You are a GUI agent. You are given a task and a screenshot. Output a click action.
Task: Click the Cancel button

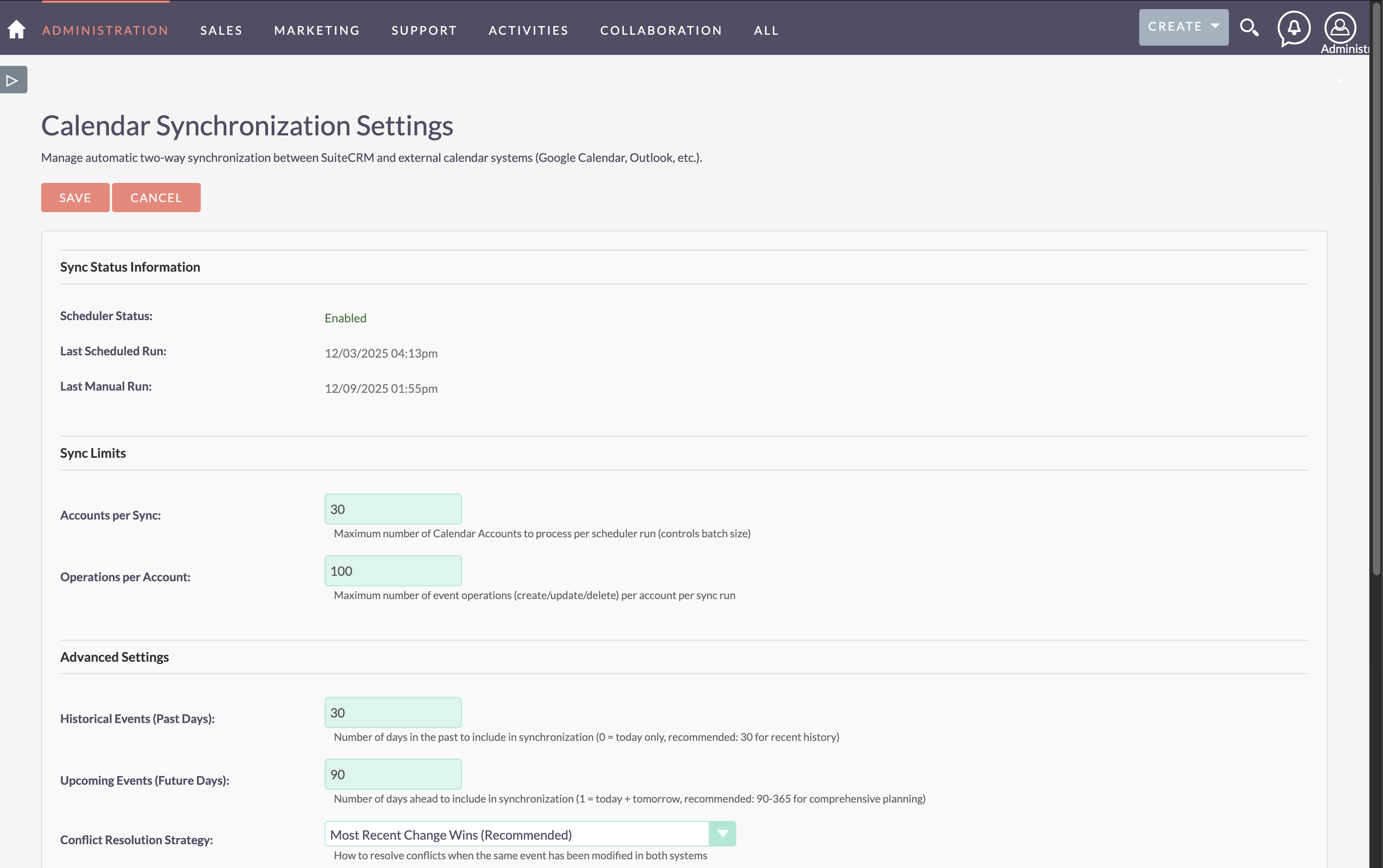click(x=155, y=198)
